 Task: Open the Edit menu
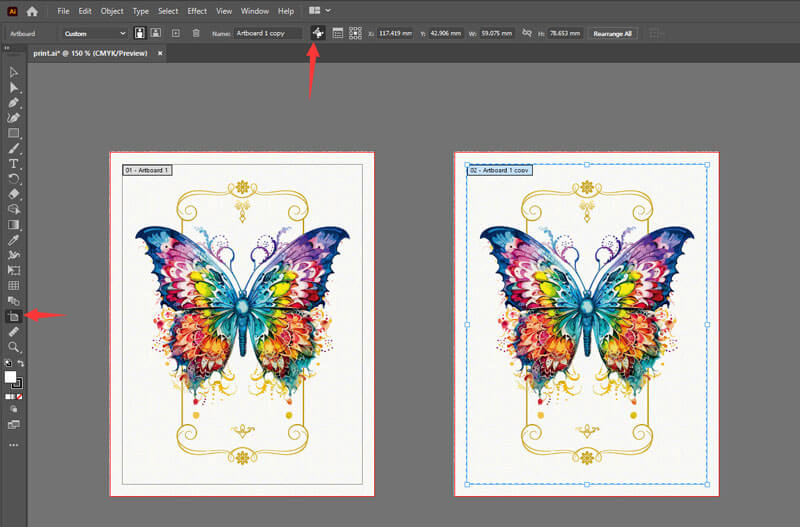[85, 11]
